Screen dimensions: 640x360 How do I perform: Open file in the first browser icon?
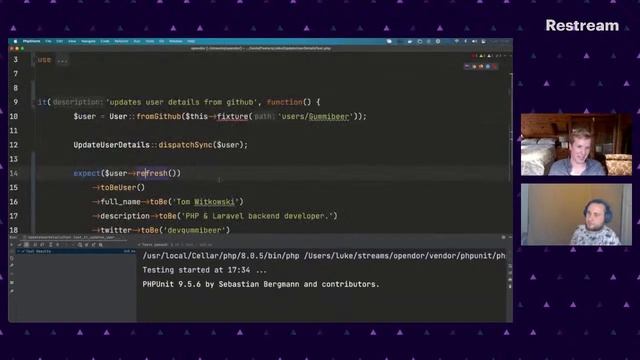tap(467, 66)
